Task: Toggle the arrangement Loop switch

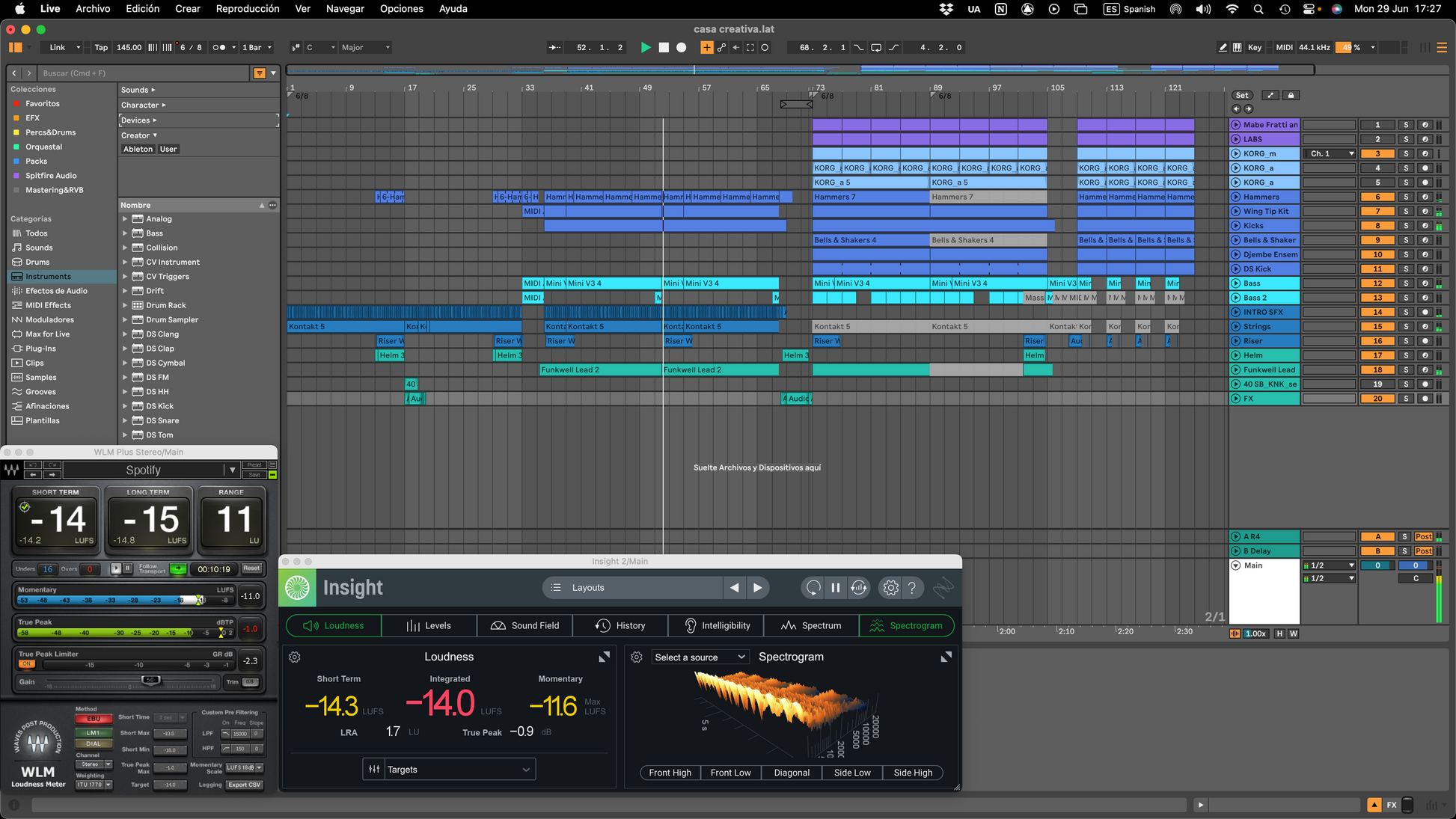Action: [x=876, y=47]
